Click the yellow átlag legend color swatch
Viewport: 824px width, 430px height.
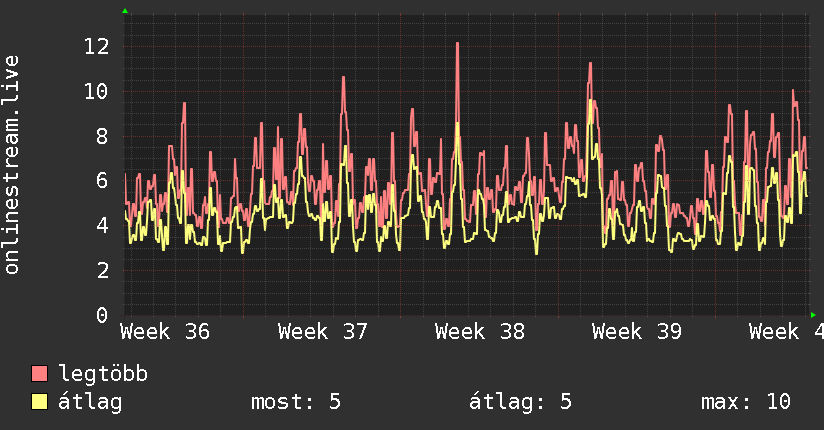click(39, 402)
